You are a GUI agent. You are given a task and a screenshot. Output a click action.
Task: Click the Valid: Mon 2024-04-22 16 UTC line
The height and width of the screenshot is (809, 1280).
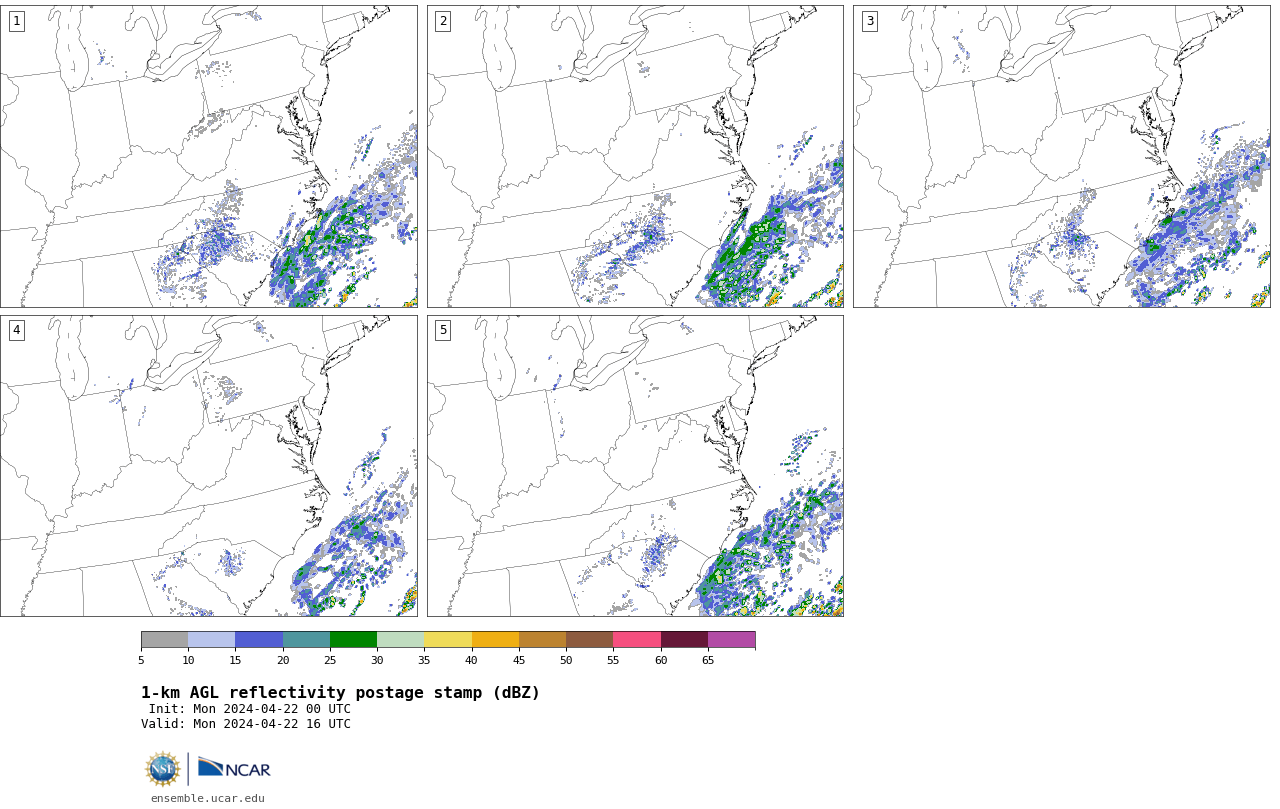(x=246, y=724)
